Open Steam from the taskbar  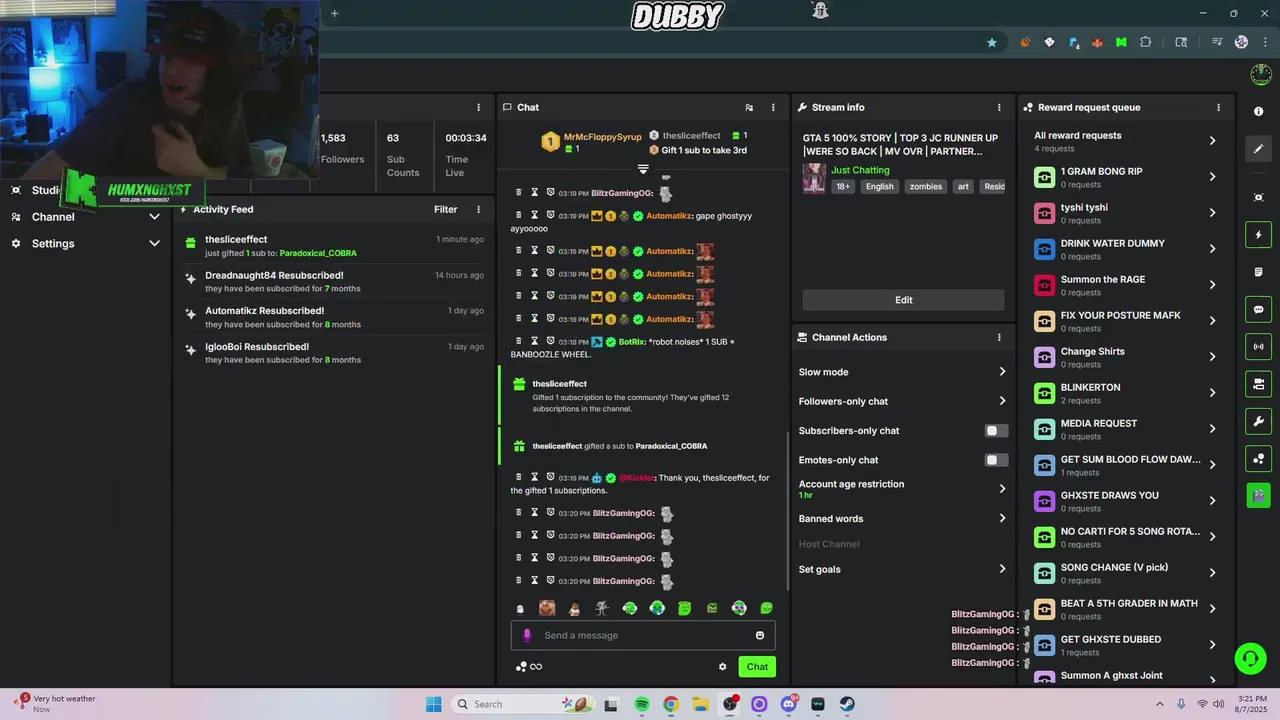[847, 704]
